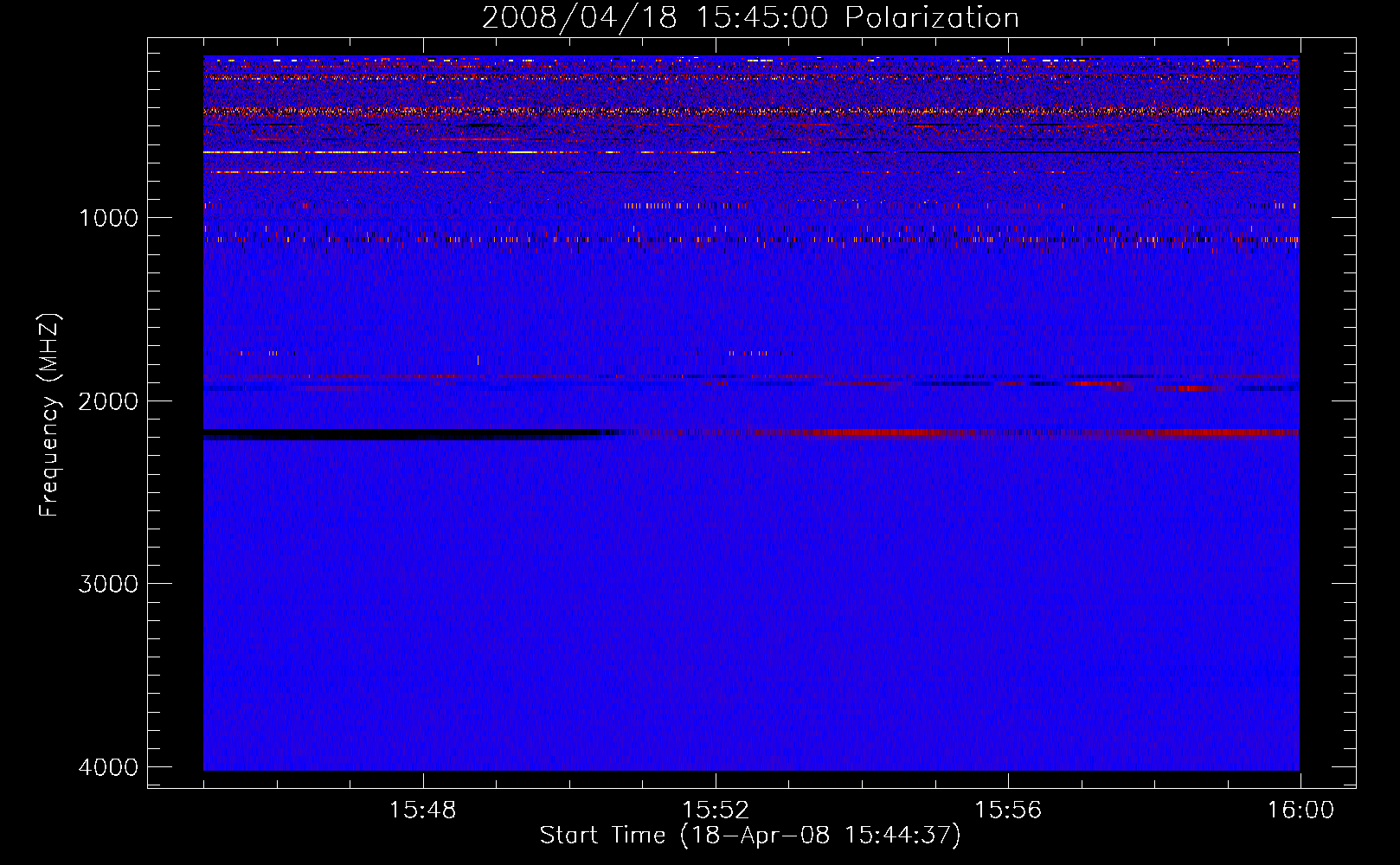Click the "15:48" time tick label
Image resolution: width=1400 pixels, height=865 pixels.
(x=422, y=810)
